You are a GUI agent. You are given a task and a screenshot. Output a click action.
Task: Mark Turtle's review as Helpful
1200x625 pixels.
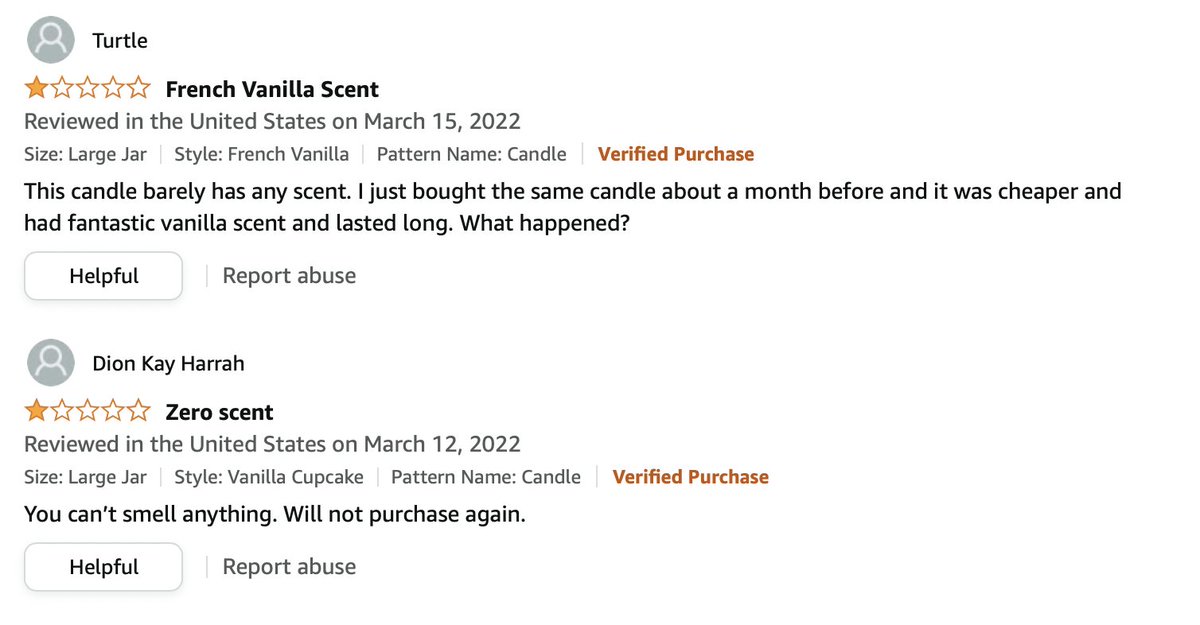click(x=103, y=276)
